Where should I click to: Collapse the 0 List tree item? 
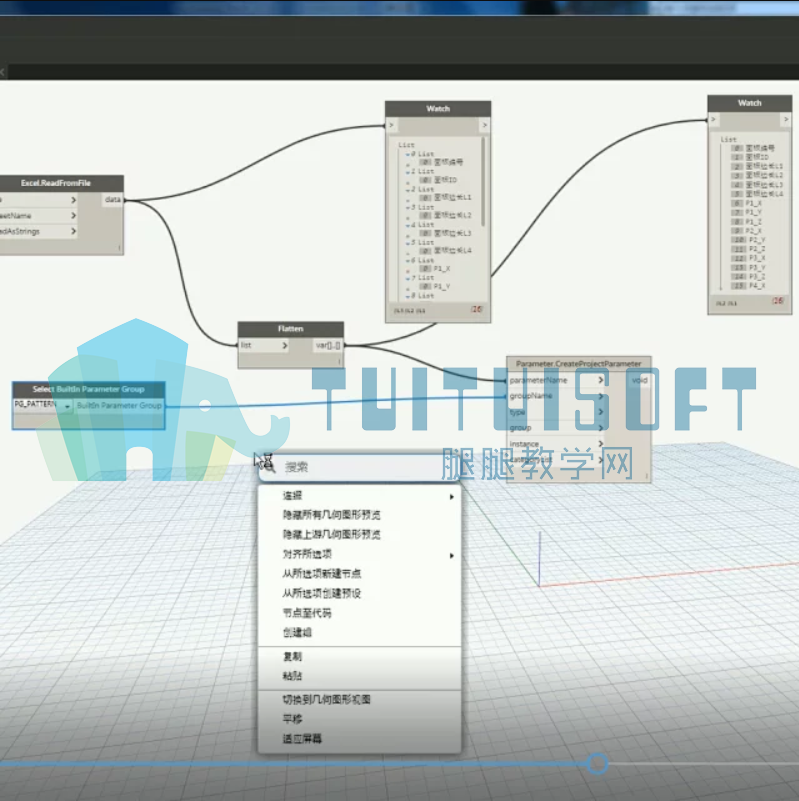(x=408, y=154)
